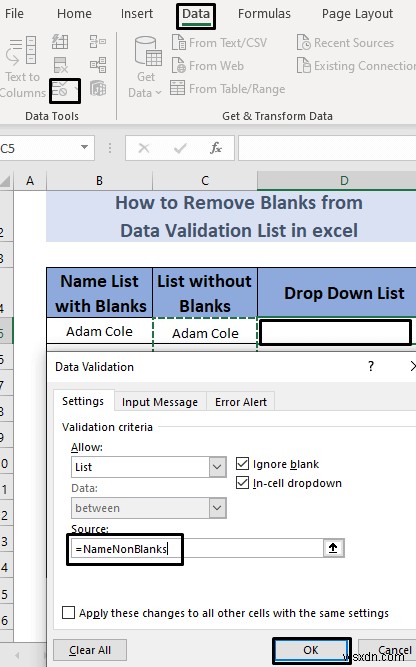Click the Consolidate icon
Image resolution: width=416 pixels, height=667 pixels.
click(98, 42)
